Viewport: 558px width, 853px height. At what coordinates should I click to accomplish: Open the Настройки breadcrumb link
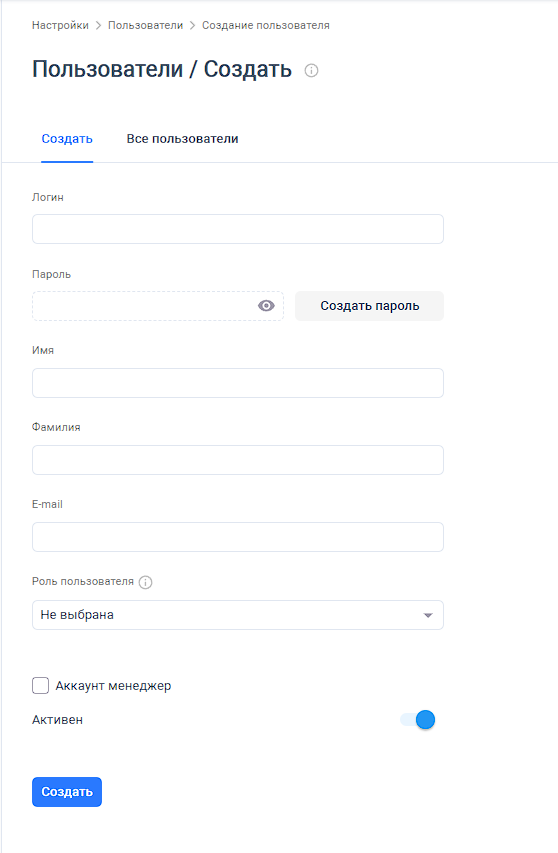[x=60, y=26]
